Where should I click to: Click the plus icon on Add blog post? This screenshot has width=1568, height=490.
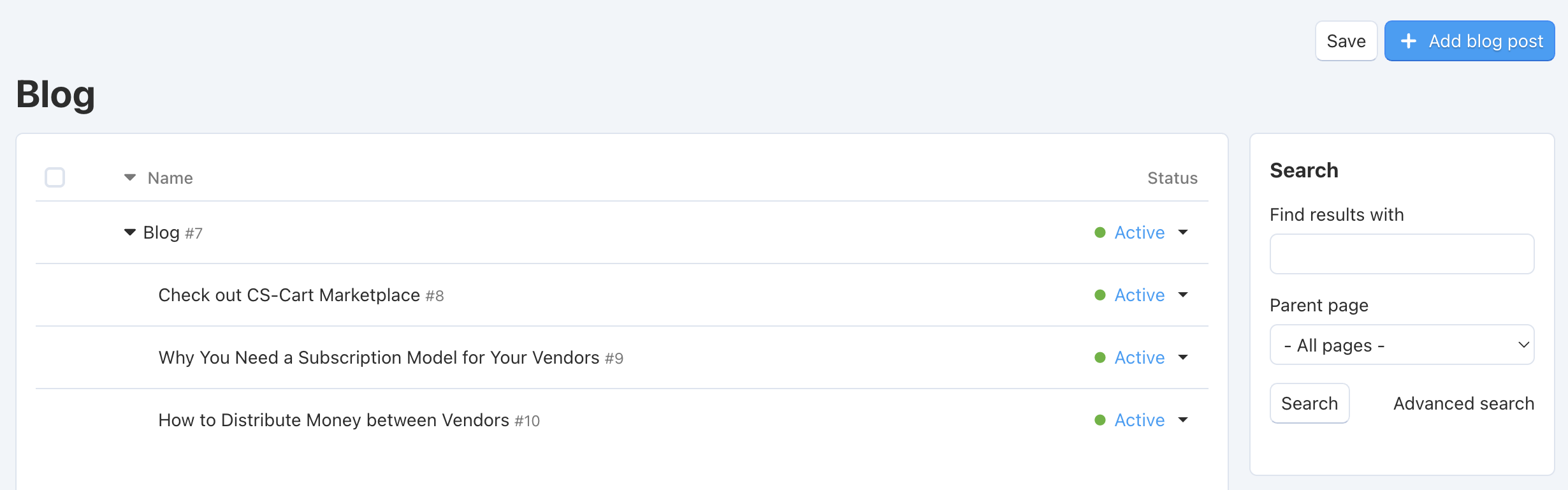[1409, 41]
